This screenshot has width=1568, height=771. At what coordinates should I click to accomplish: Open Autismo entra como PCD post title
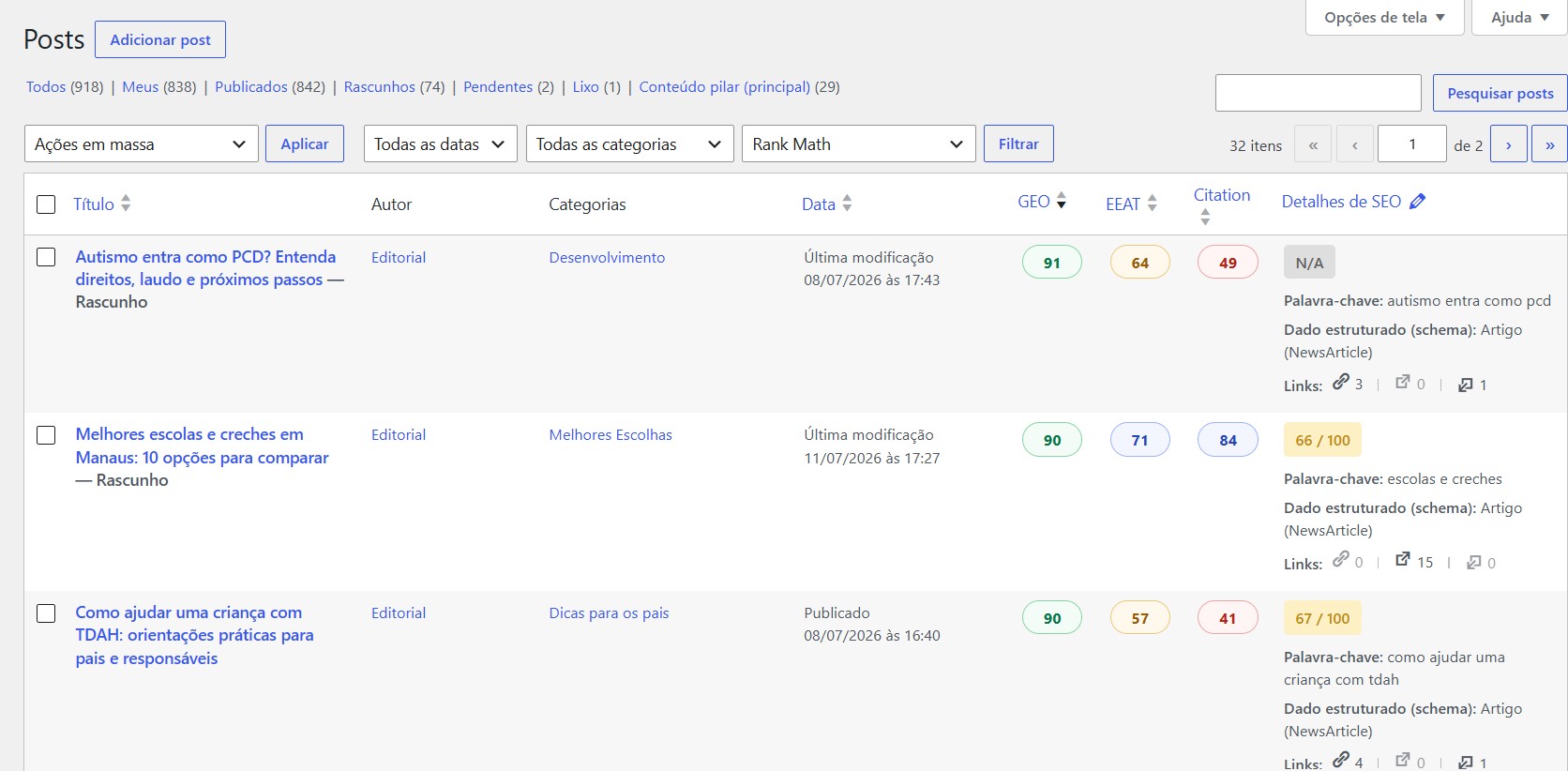[206, 268]
